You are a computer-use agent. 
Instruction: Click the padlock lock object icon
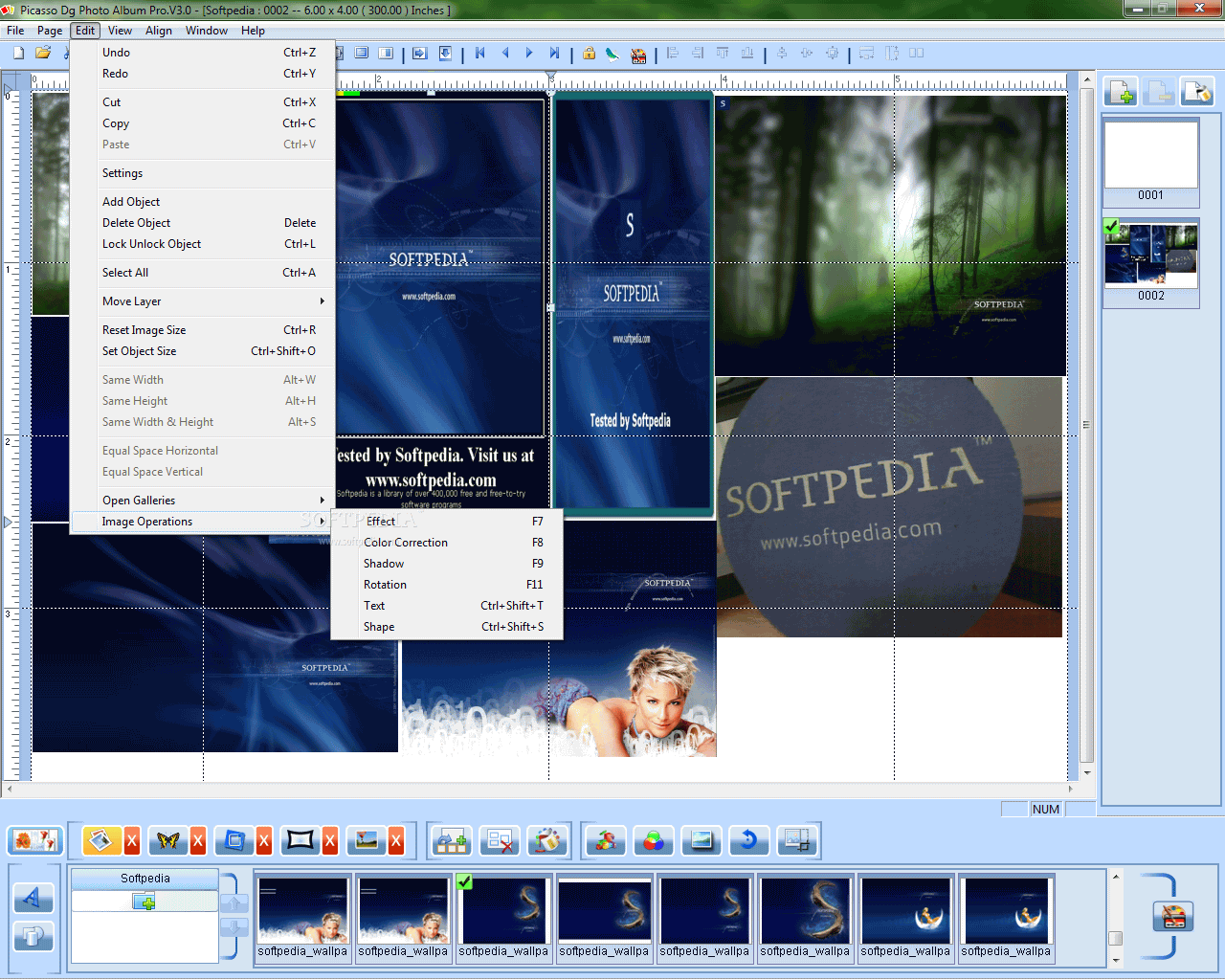click(x=589, y=54)
